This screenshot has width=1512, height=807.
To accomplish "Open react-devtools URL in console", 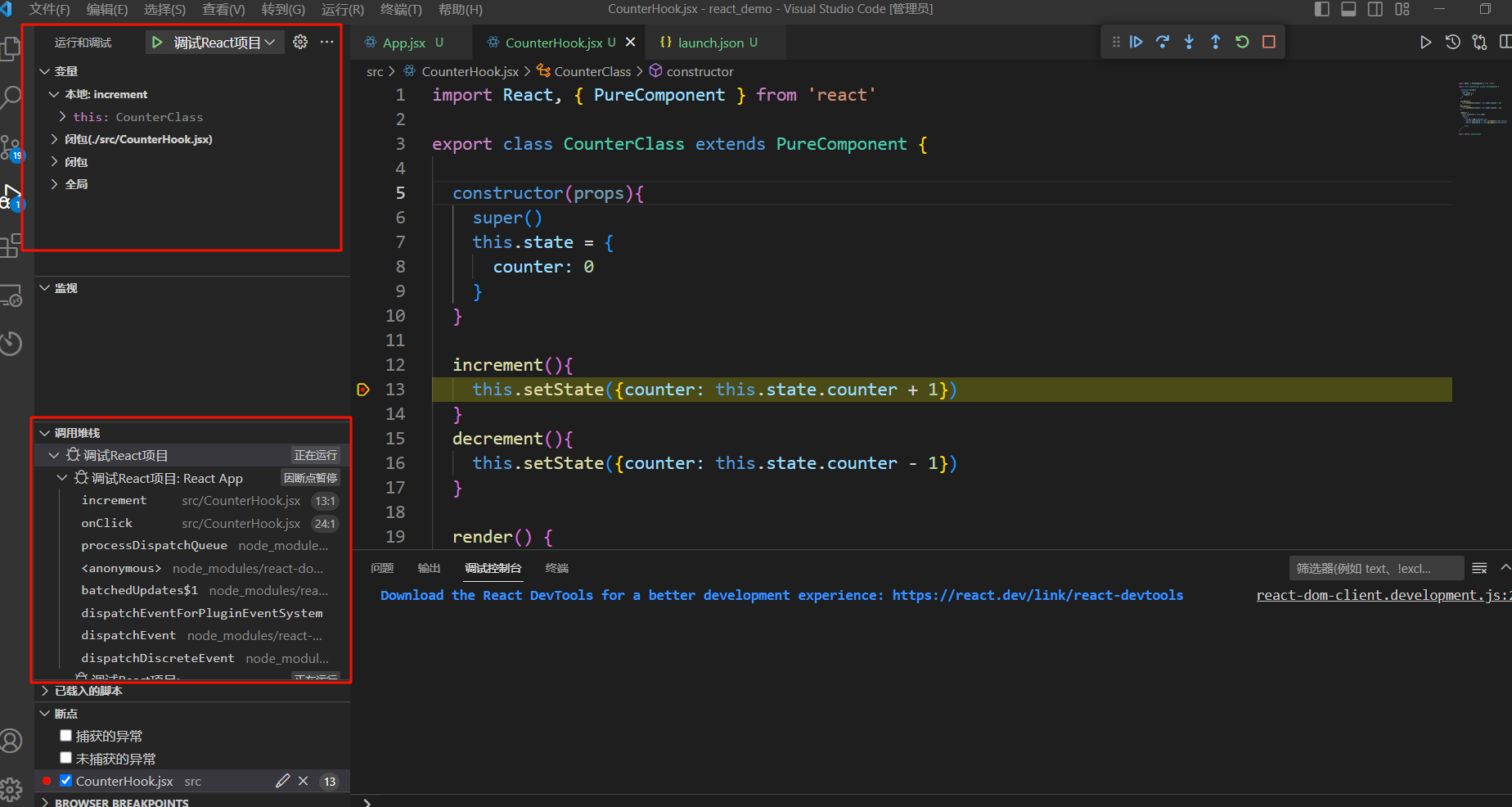I will (x=1037, y=595).
